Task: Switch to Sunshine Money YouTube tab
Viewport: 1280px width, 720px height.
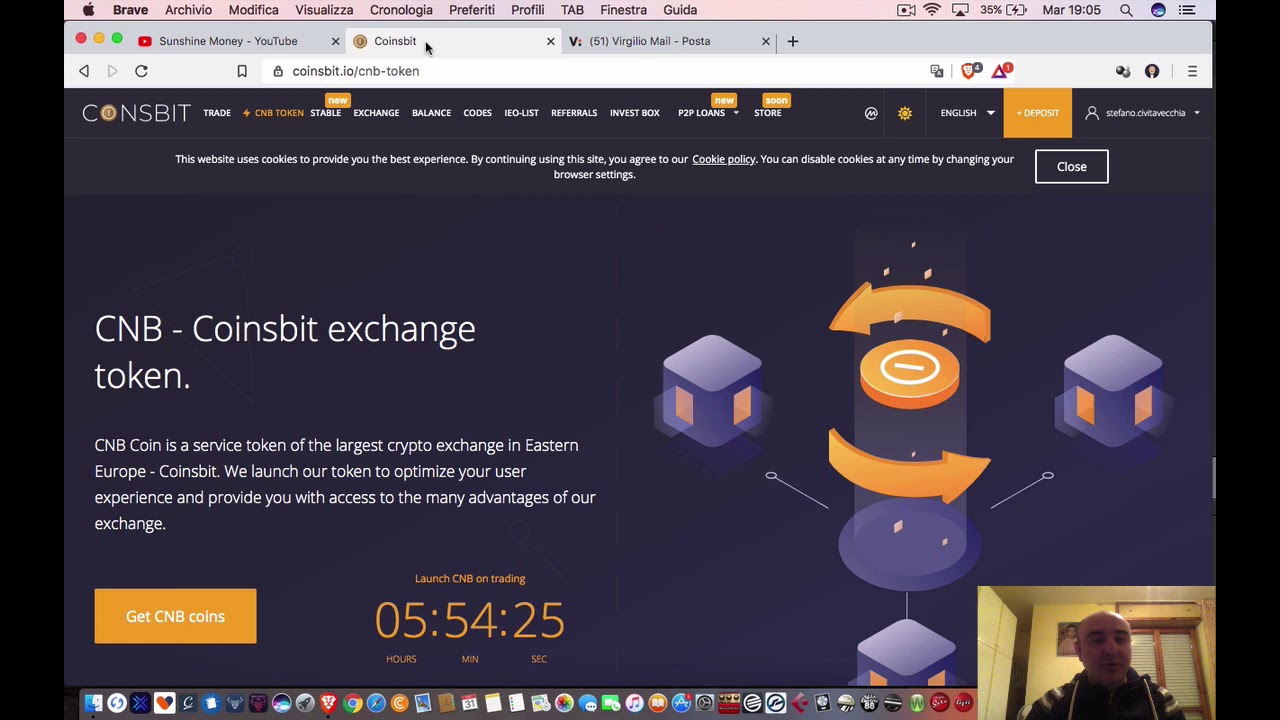Action: coord(230,41)
